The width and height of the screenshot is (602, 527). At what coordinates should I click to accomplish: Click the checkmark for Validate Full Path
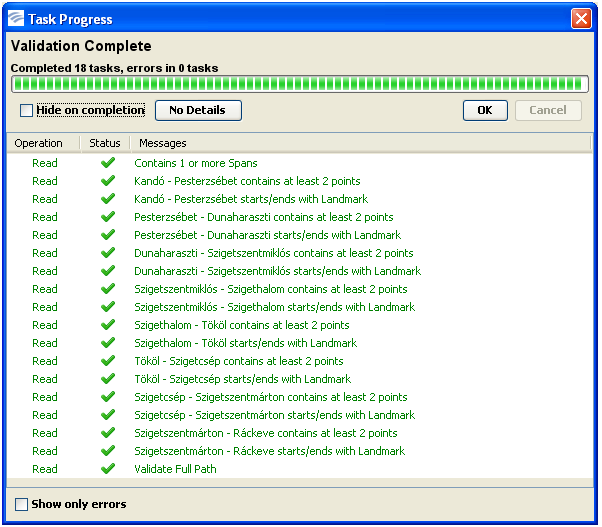click(x=108, y=469)
